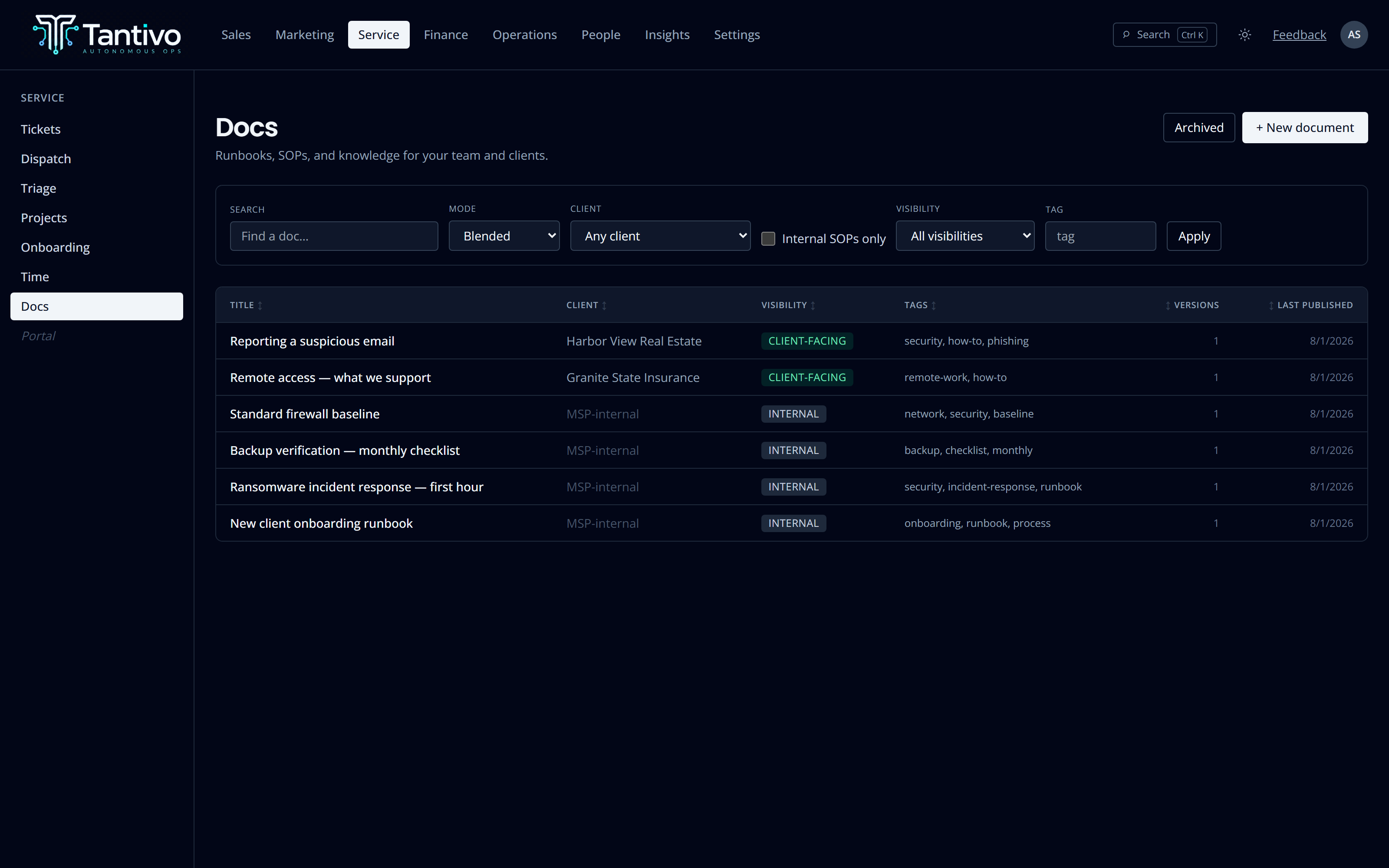Open the Any client dropdown

click(x=660, y=236)
